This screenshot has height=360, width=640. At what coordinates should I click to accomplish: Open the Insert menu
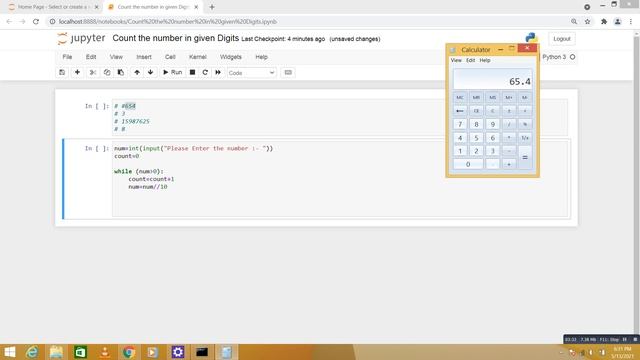(x=144, y=57)
